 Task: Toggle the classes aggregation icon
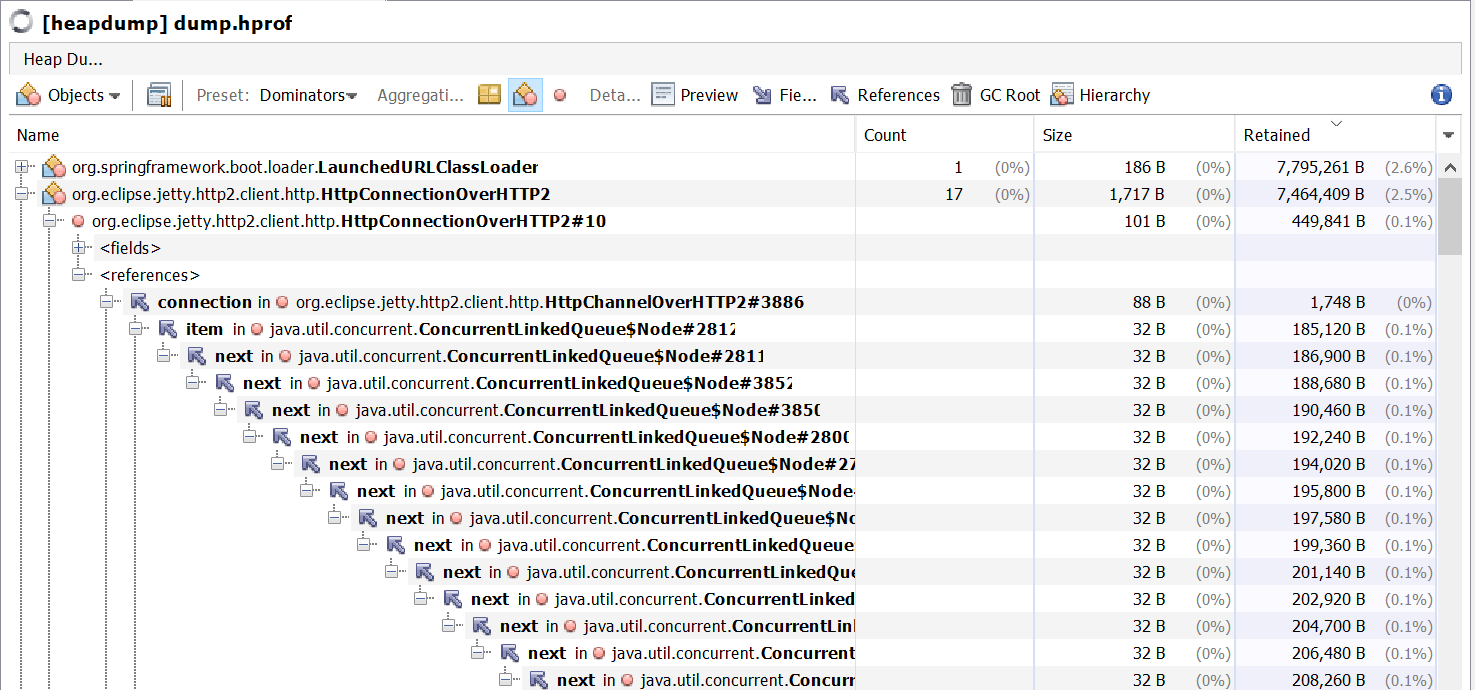point(525,95)
